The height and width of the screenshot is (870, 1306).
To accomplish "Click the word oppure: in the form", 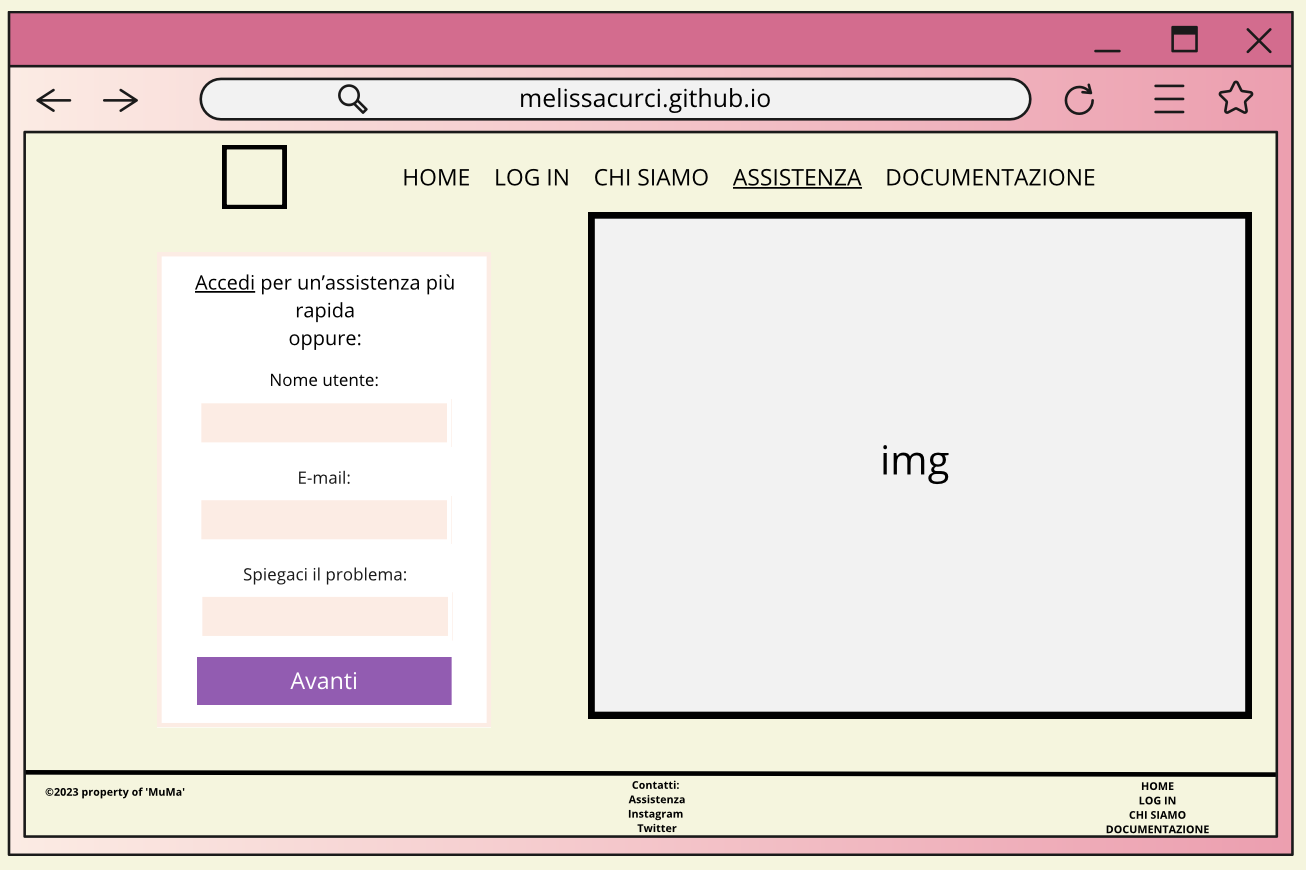I will coord(325,339).
